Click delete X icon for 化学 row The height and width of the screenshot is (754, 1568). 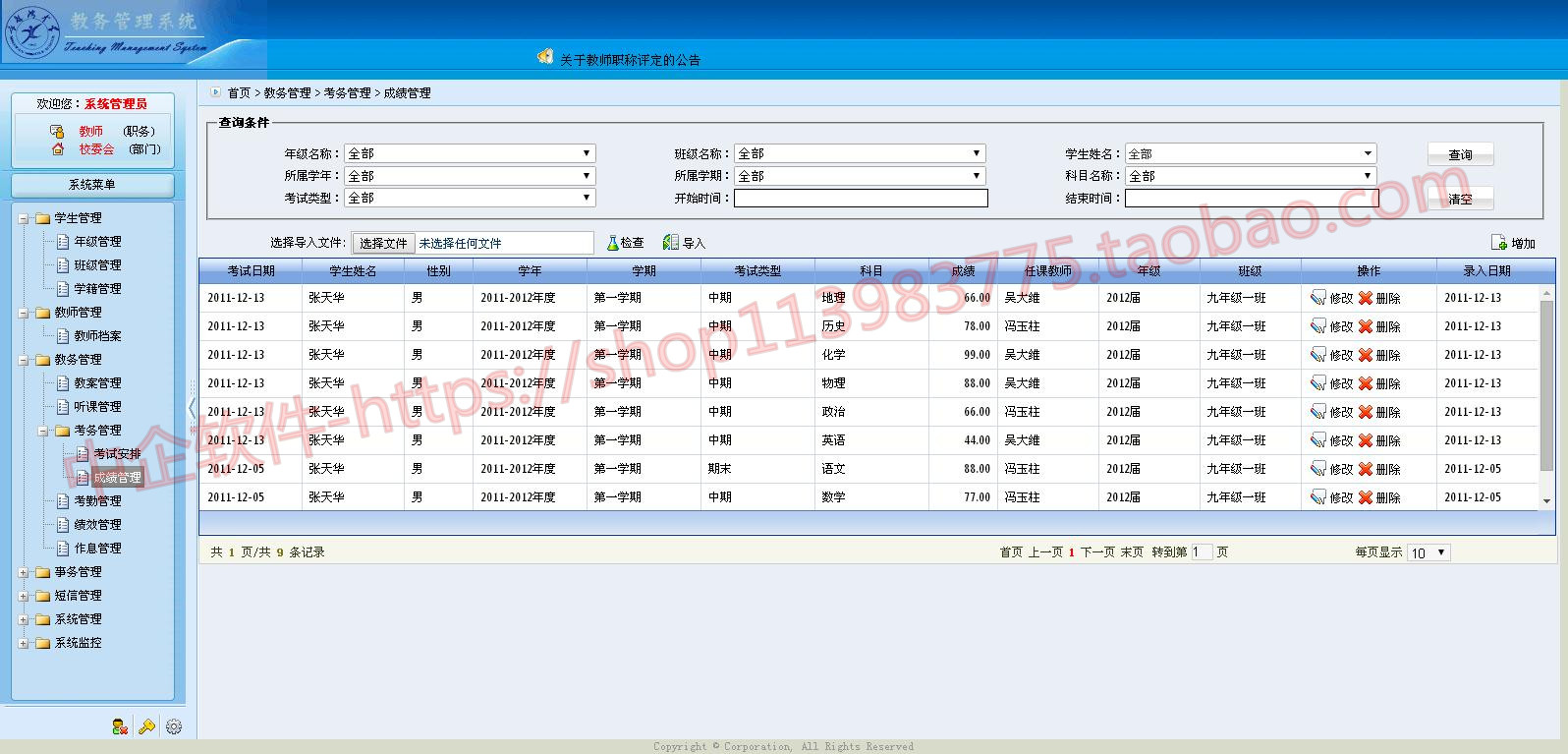tap(1365, 355)
